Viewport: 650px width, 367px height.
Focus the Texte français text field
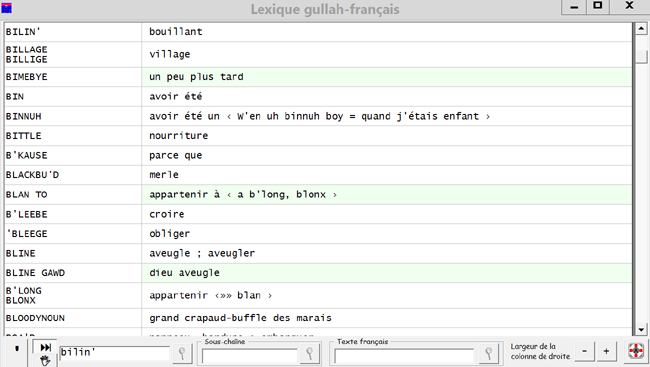404,356
